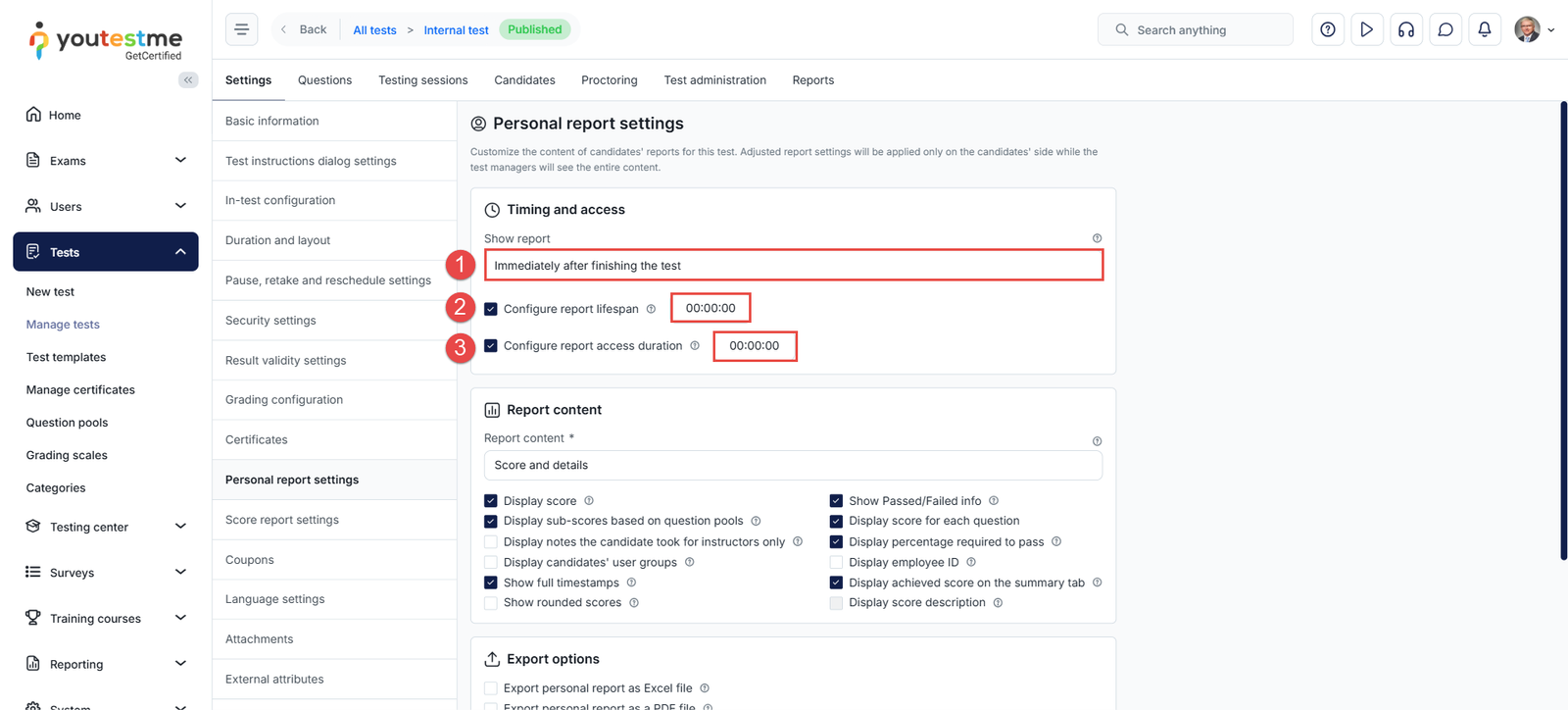Open the Report content dropdown
The width and height of the screenshot is (1568, 710).
793,466
